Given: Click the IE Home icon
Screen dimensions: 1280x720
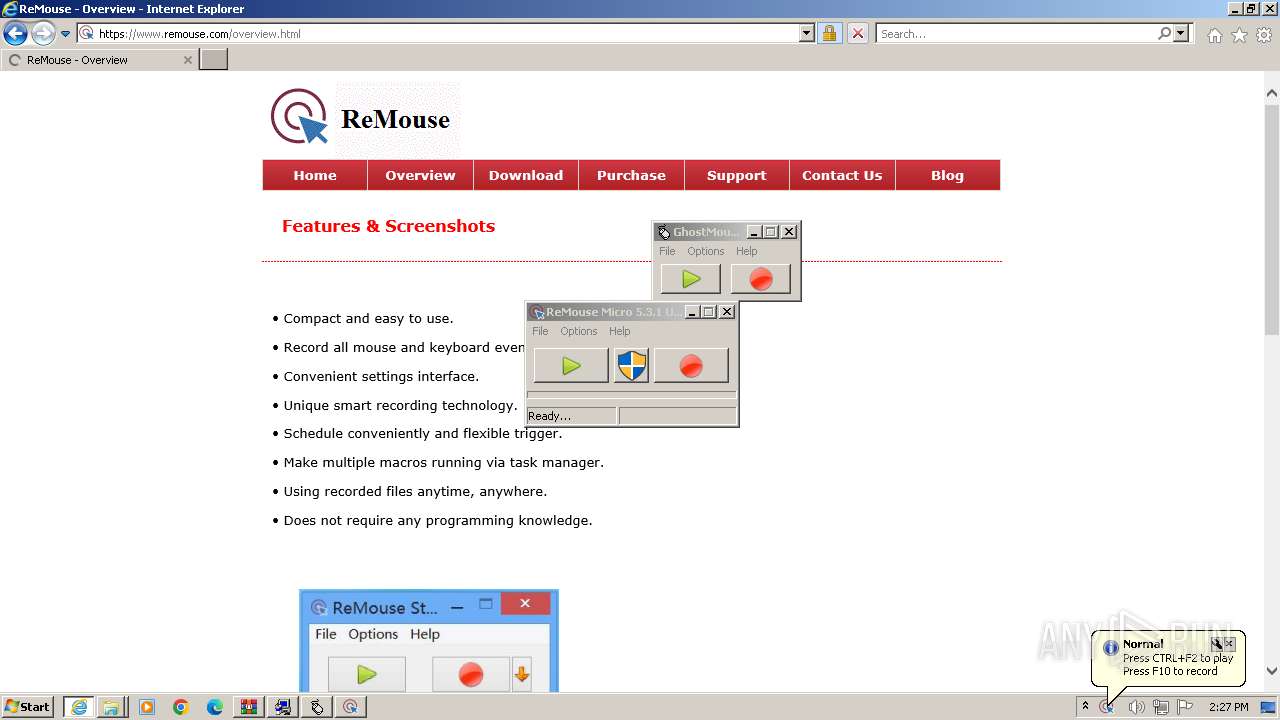Looking at the screenshot, I should click(1214, 35).
